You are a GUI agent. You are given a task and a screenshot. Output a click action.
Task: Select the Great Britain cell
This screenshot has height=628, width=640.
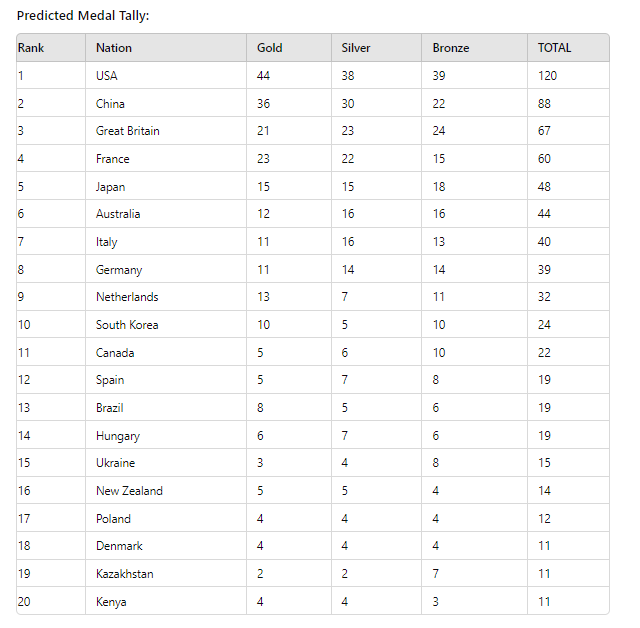128,131
